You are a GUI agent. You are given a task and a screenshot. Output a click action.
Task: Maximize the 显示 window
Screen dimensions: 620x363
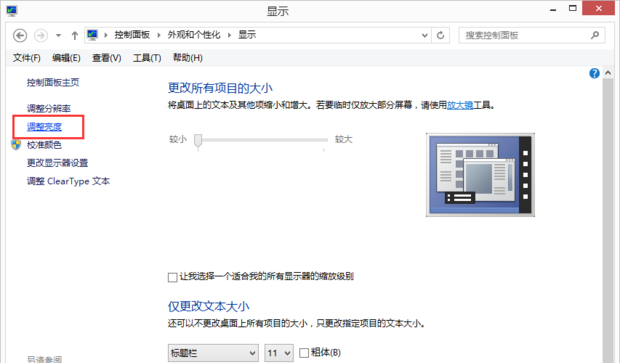point(573,9)
